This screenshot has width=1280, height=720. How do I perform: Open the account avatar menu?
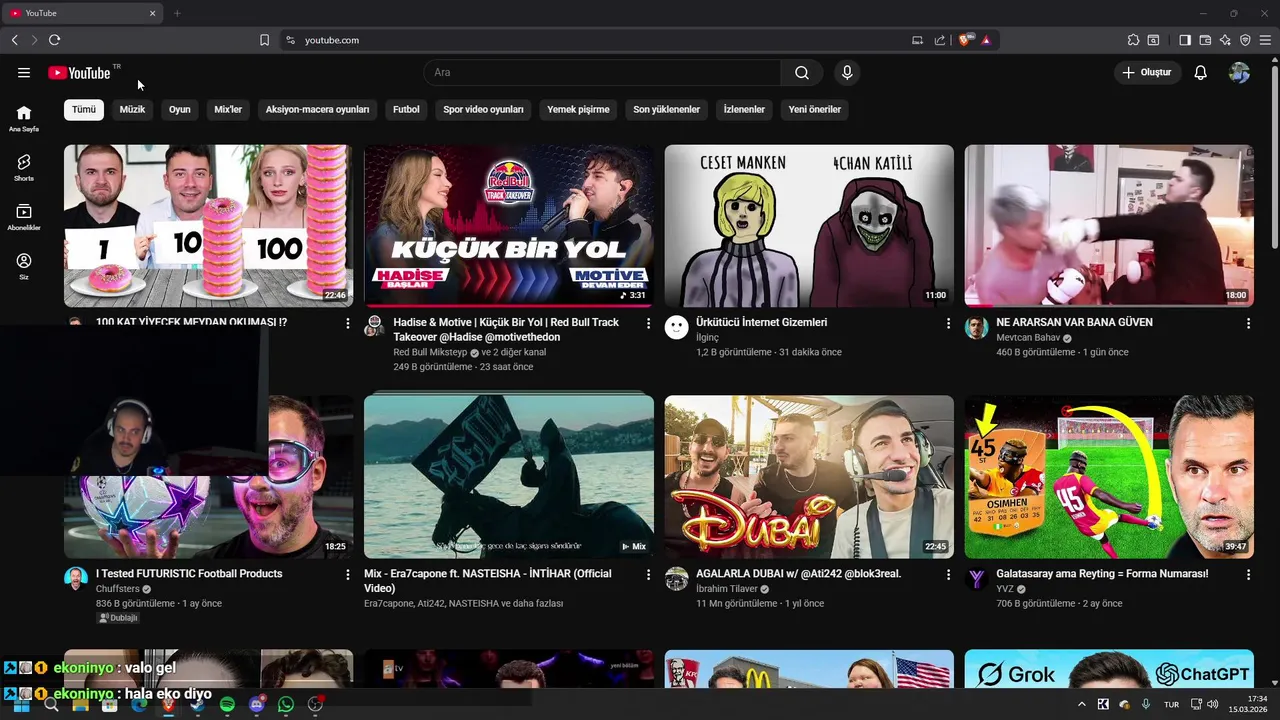pos(1239,72)
